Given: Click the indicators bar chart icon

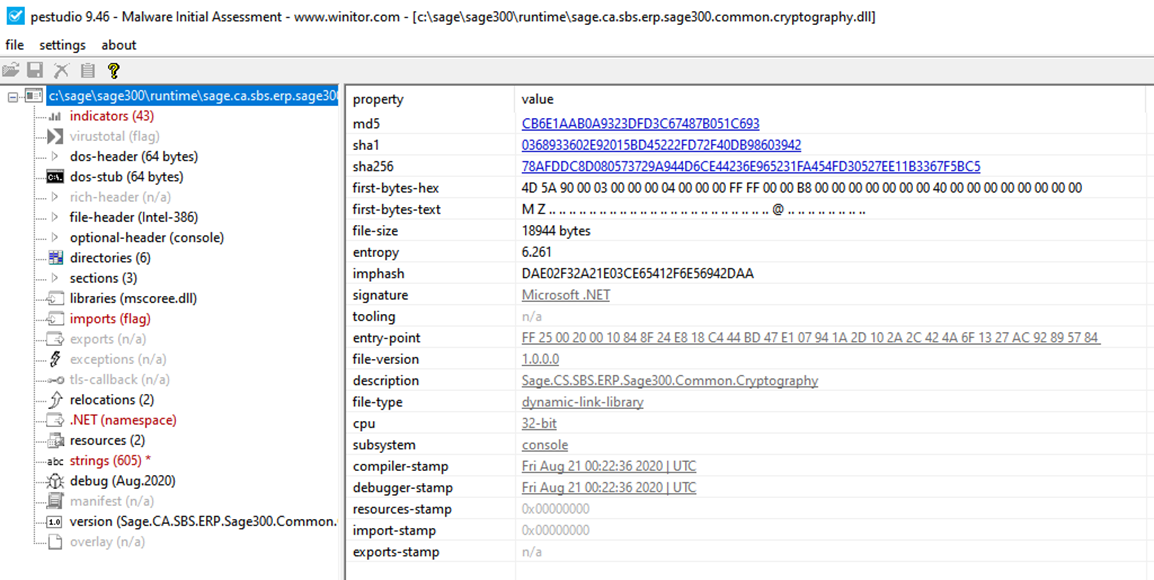Looking at the screenshot, I should click(x=55, y=117).
